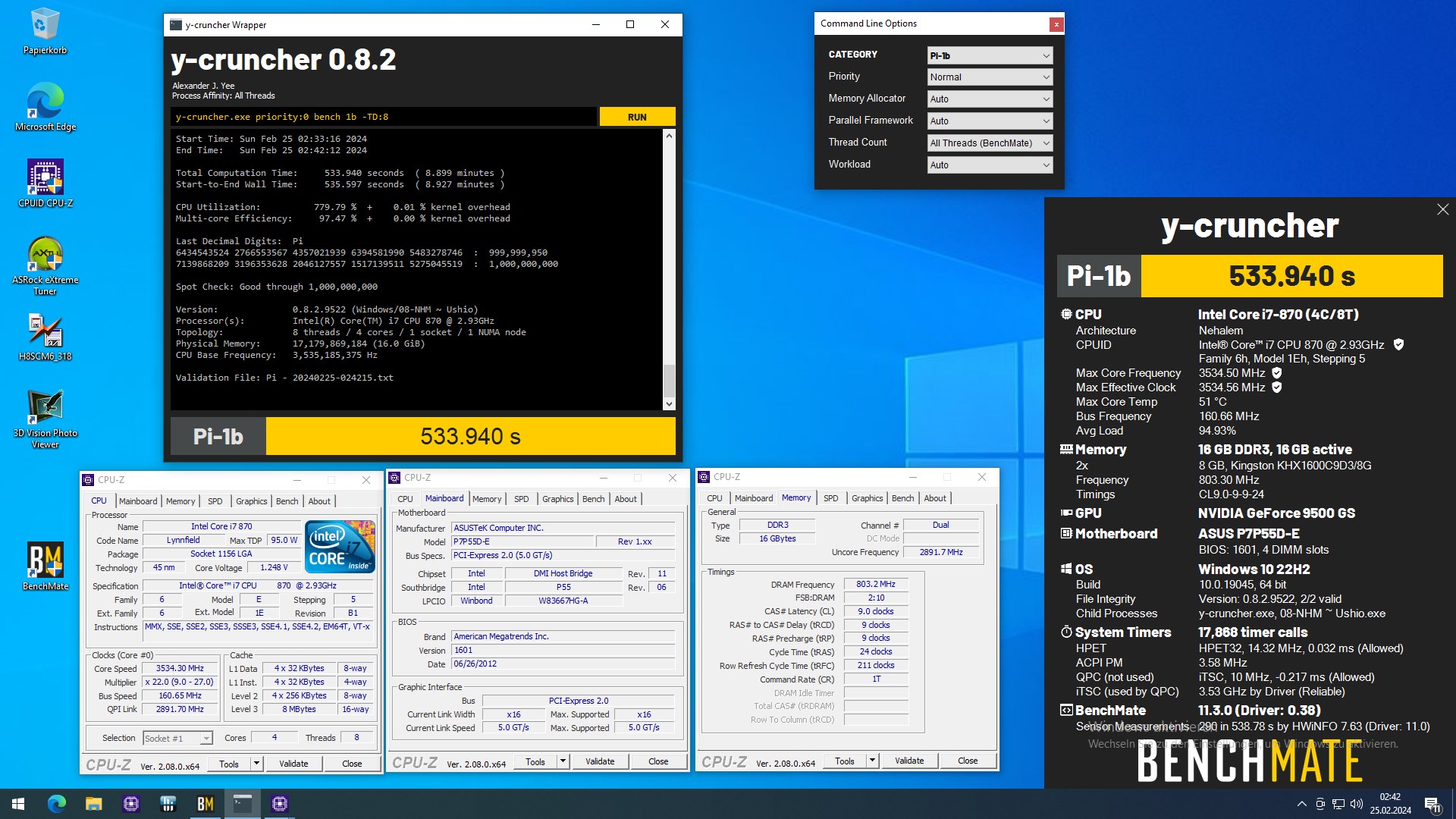The width and height of the screenshot is (1456, 819).
Task: Show hidden tray icons chevron
Action: pyautogui.click(x=1302, y=804)
